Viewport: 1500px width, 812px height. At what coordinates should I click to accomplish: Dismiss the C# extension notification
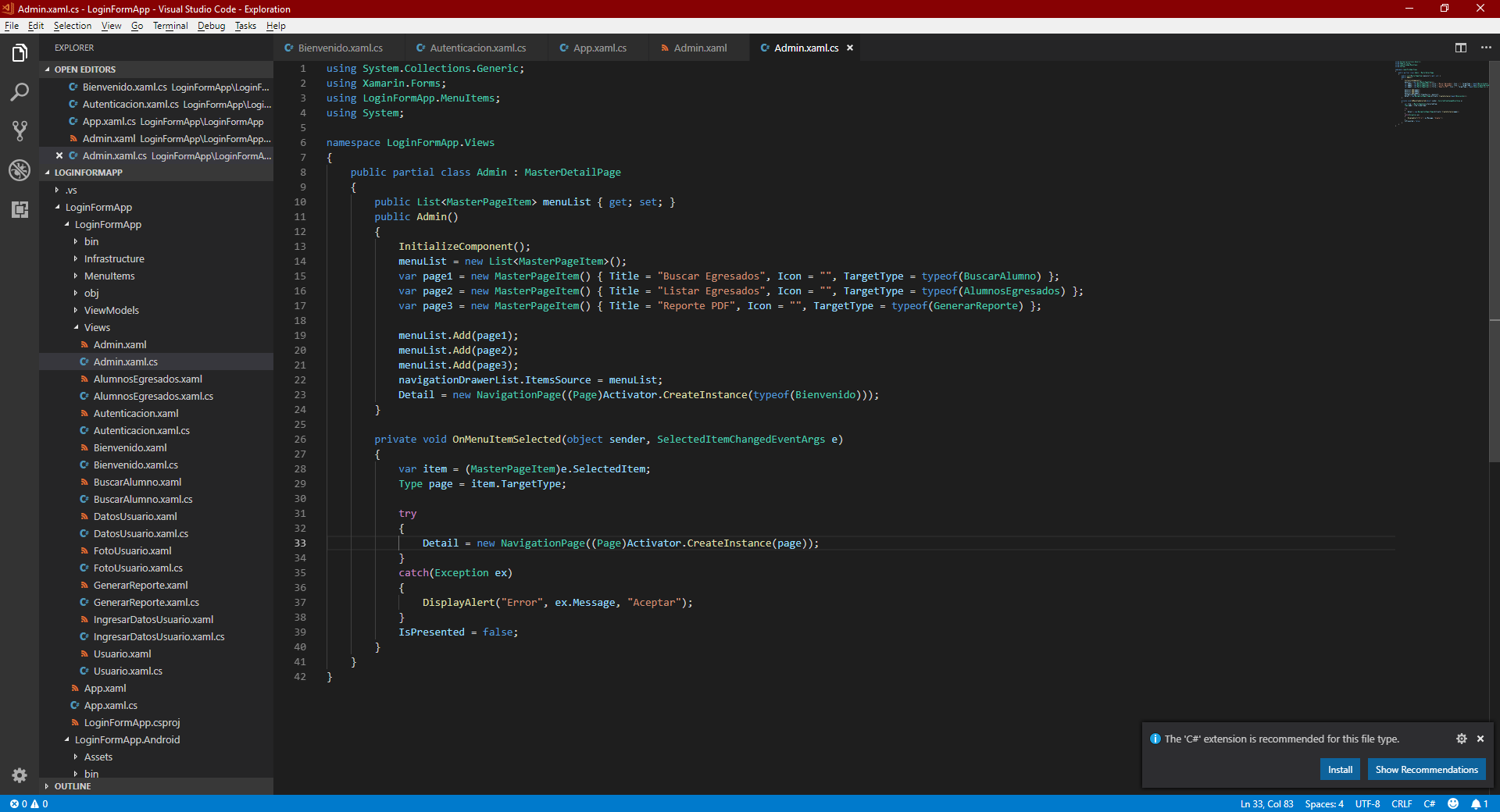pos(1480,739)
